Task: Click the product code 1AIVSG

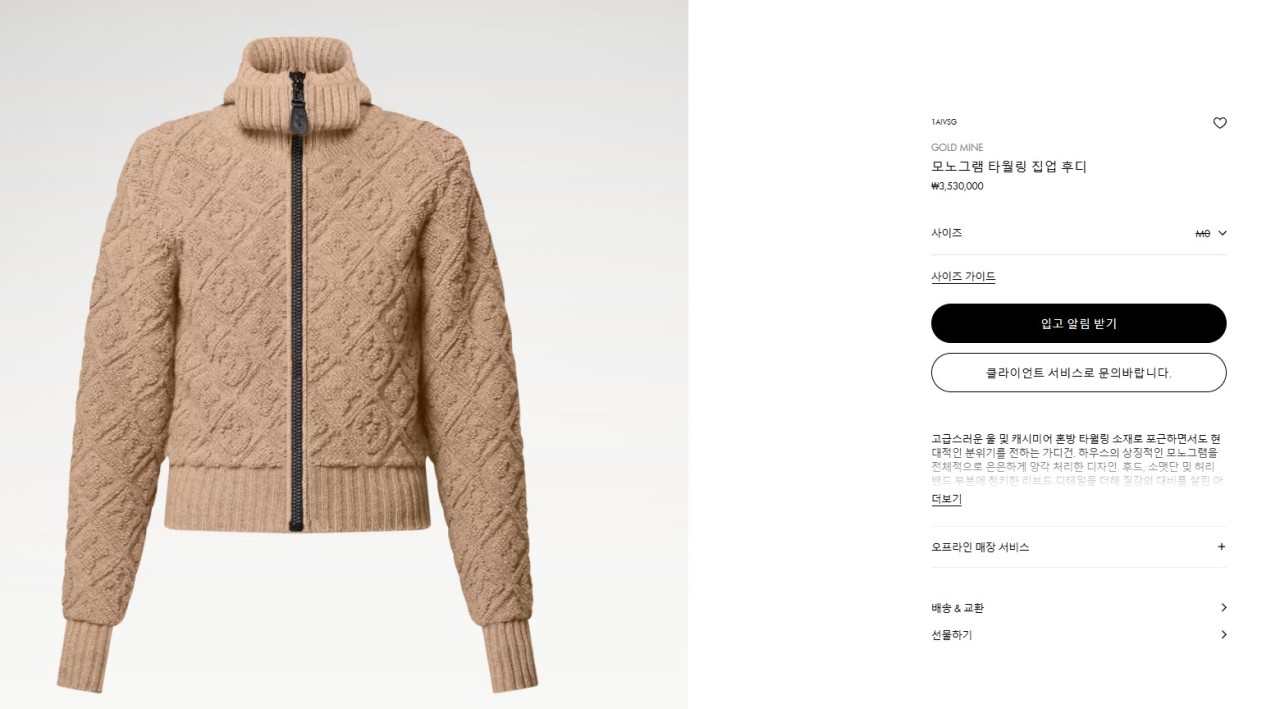Action: (944, 122)
